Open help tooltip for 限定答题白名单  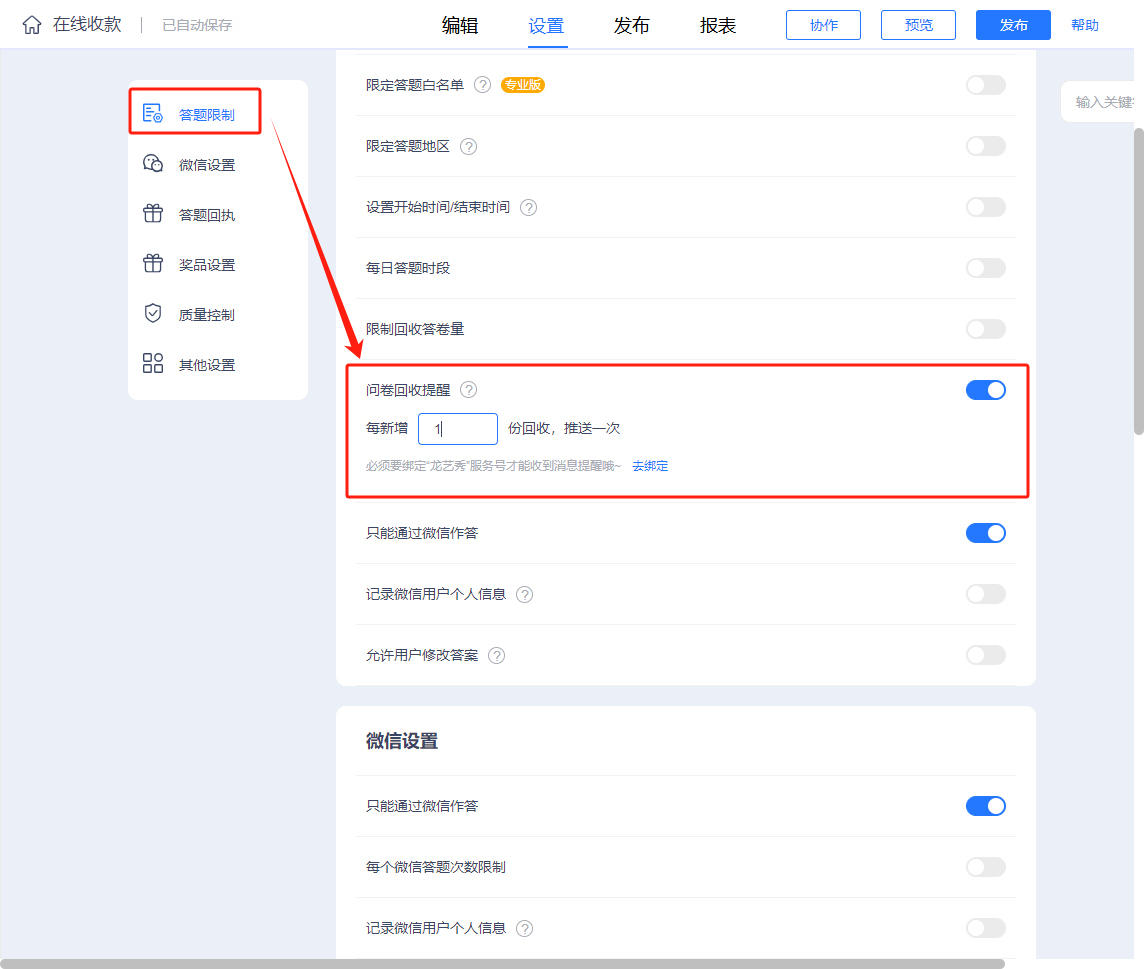click(x=482, y=85)
